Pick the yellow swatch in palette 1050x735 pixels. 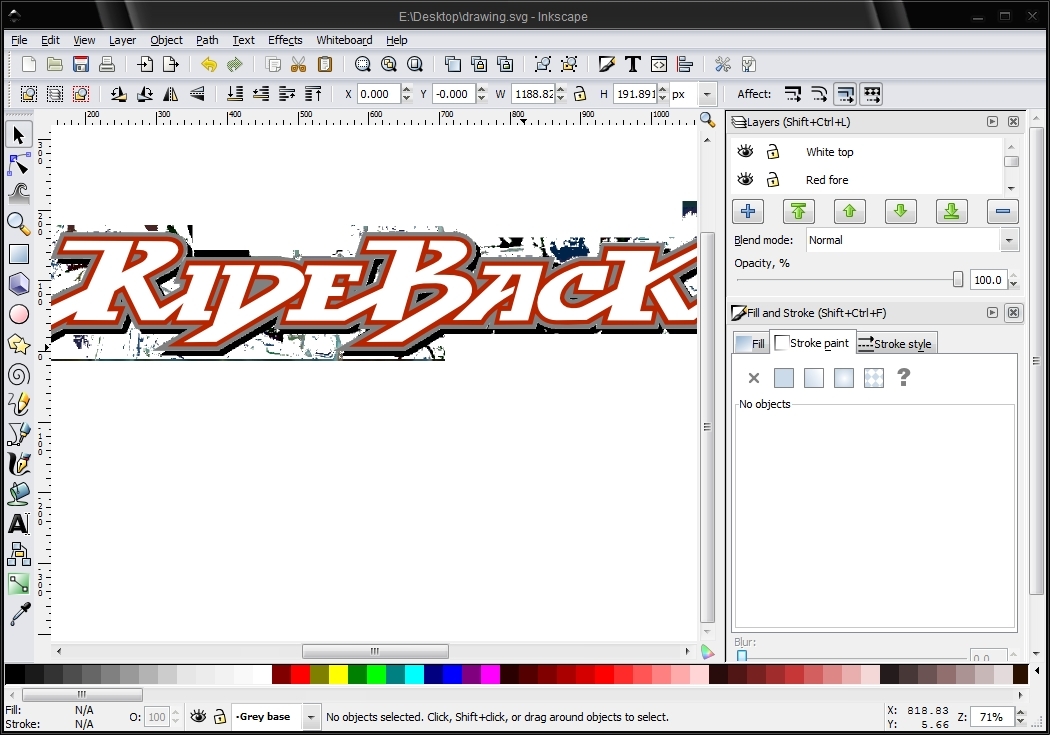pyautogui.click(x=338, y=675)
